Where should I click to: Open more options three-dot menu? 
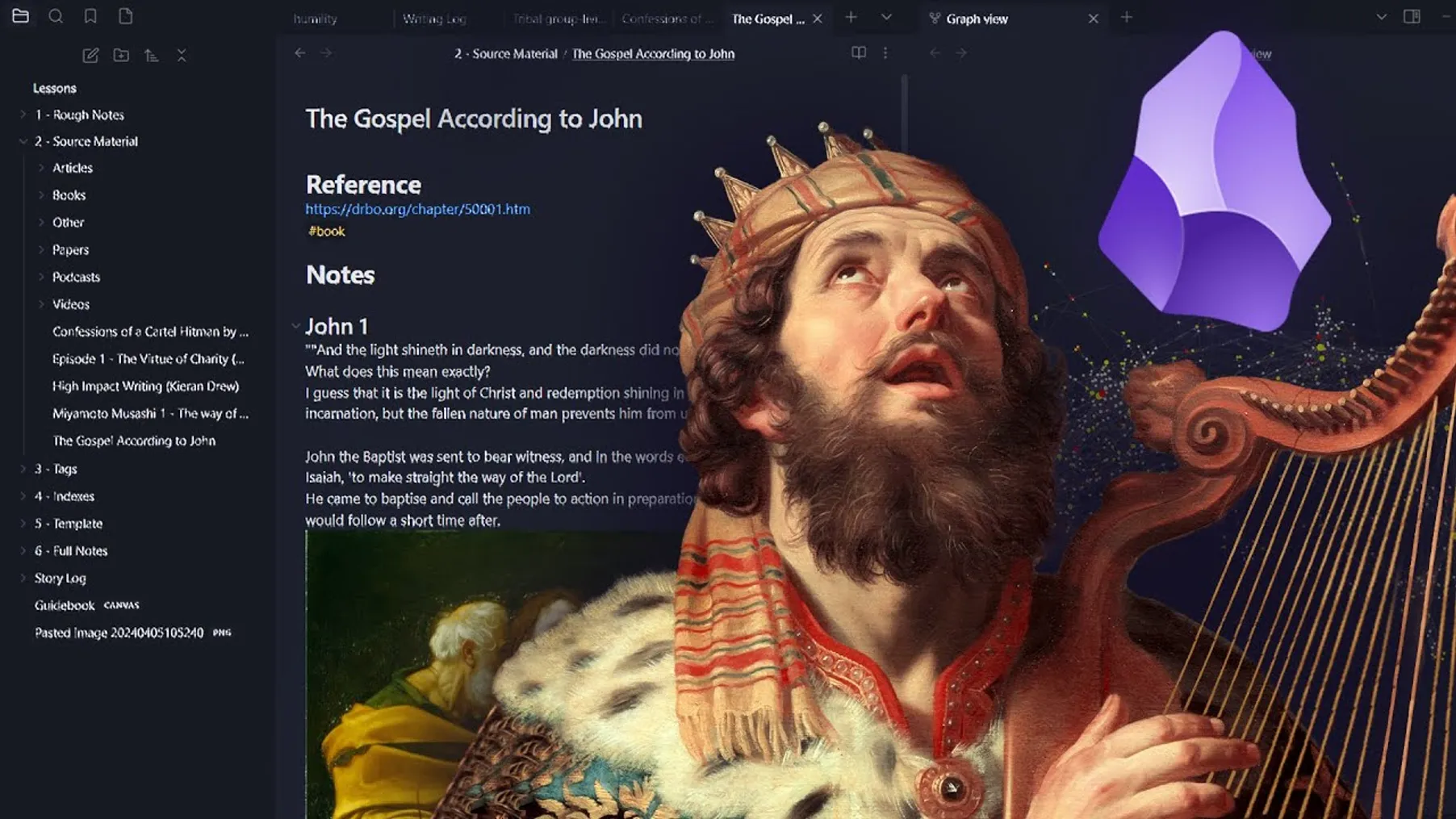(x=885, y=53)
